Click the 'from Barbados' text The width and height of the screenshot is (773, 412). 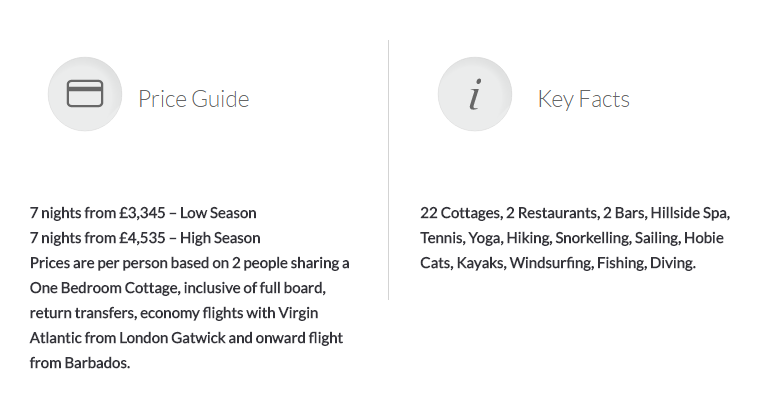pos(80,363)
